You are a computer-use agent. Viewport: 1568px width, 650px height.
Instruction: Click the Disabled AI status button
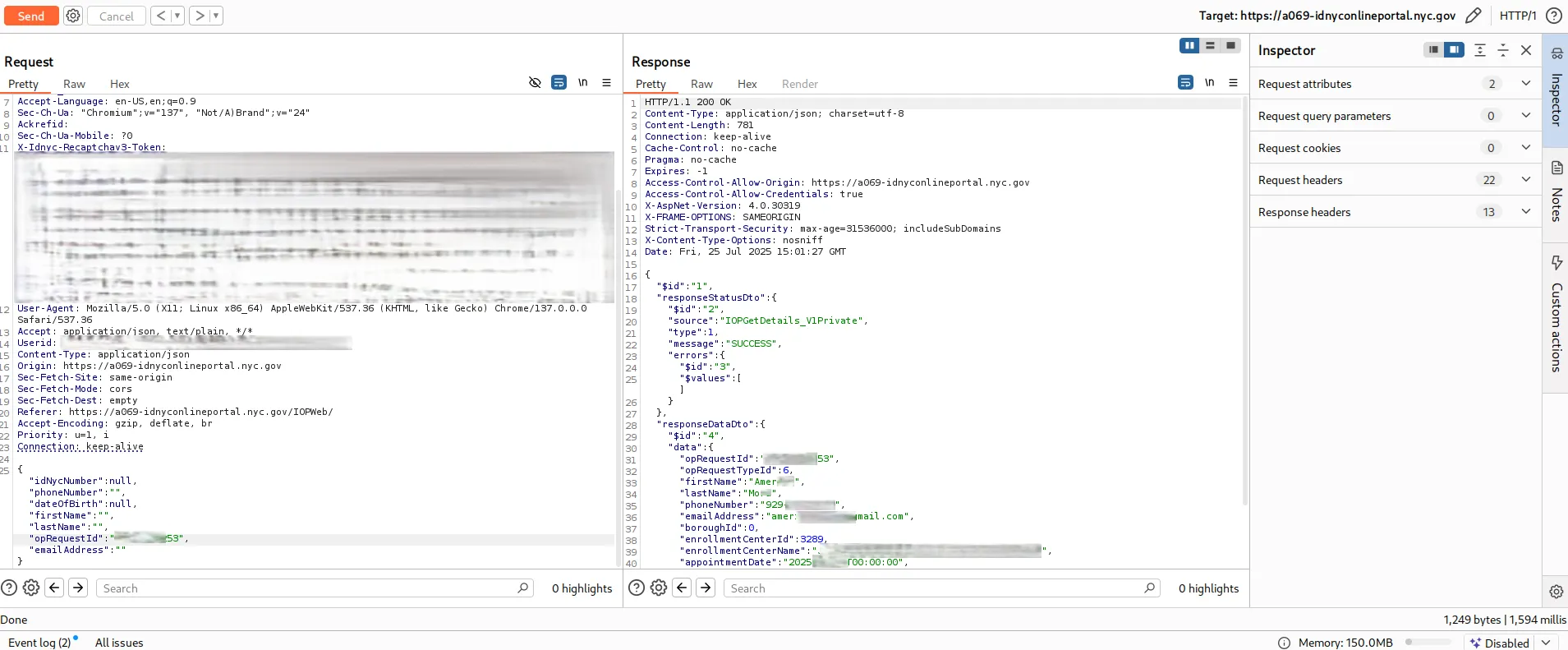(1500, 643)
